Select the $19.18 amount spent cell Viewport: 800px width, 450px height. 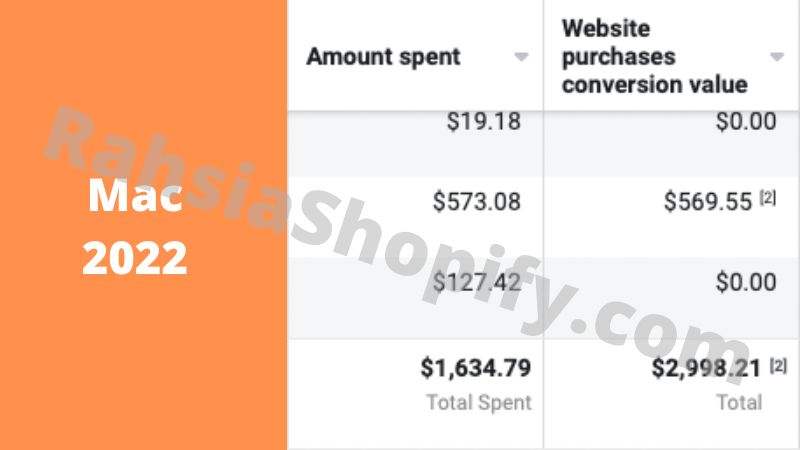click(483, 121)
